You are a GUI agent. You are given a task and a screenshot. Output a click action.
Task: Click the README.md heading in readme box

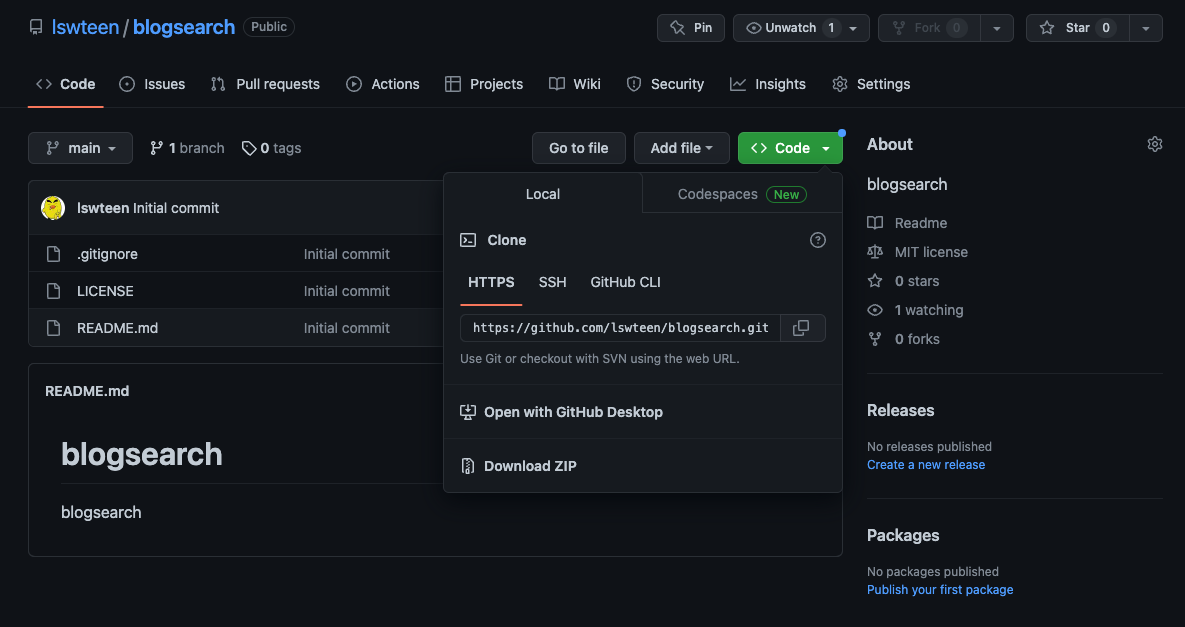(87, 391)
